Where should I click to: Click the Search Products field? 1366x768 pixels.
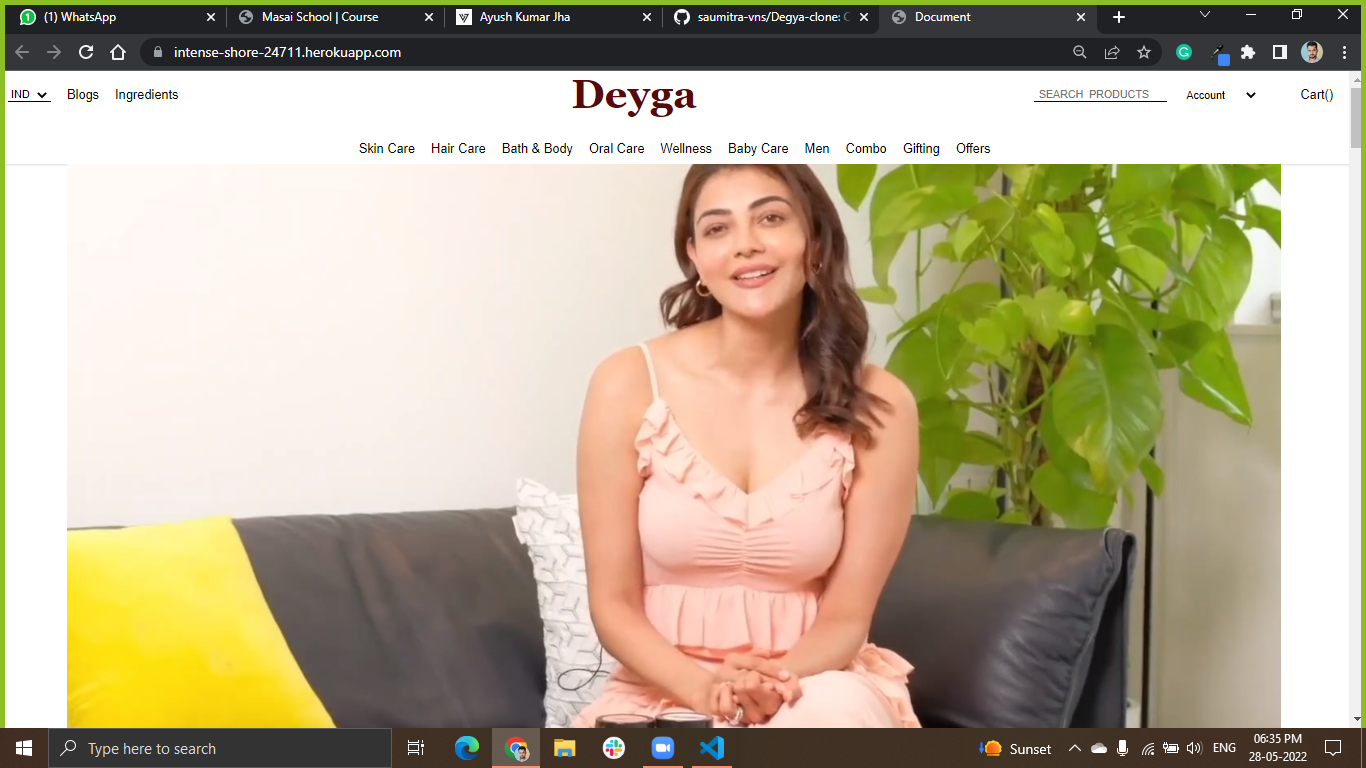point(1100,94)
